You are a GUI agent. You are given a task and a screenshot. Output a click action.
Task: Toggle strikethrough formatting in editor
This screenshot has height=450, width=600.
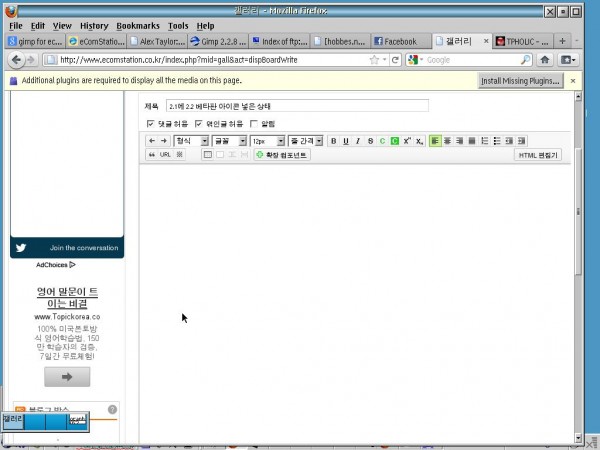click(x=370, y=141)
